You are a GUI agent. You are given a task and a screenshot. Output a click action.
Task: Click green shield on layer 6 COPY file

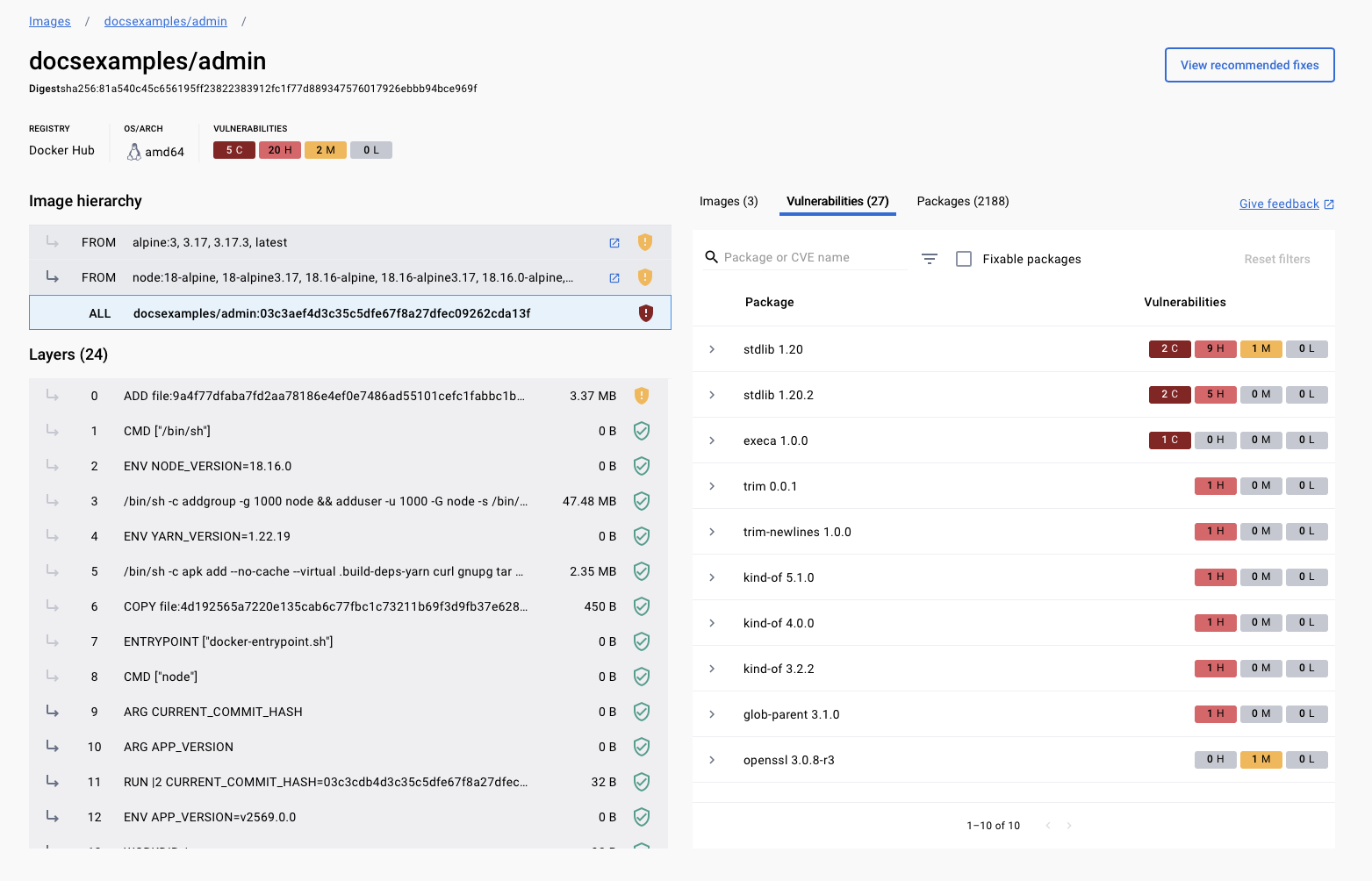642,606
